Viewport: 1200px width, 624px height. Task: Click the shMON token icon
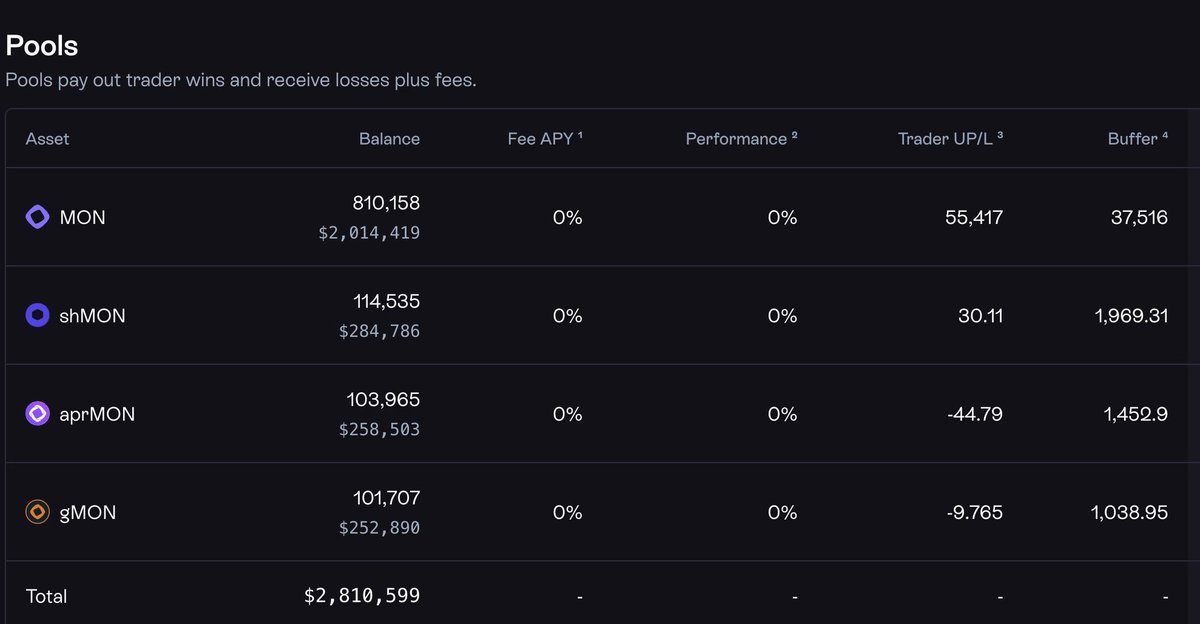click(37, 316)
